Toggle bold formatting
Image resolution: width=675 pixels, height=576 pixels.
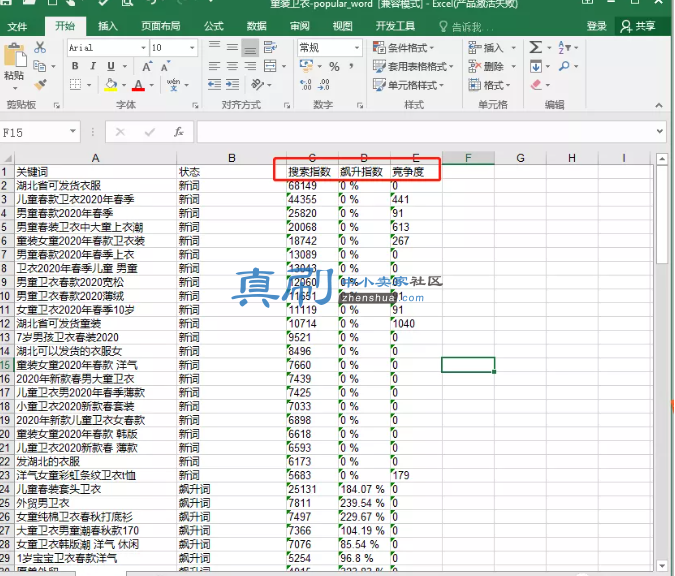pos(75,66)
